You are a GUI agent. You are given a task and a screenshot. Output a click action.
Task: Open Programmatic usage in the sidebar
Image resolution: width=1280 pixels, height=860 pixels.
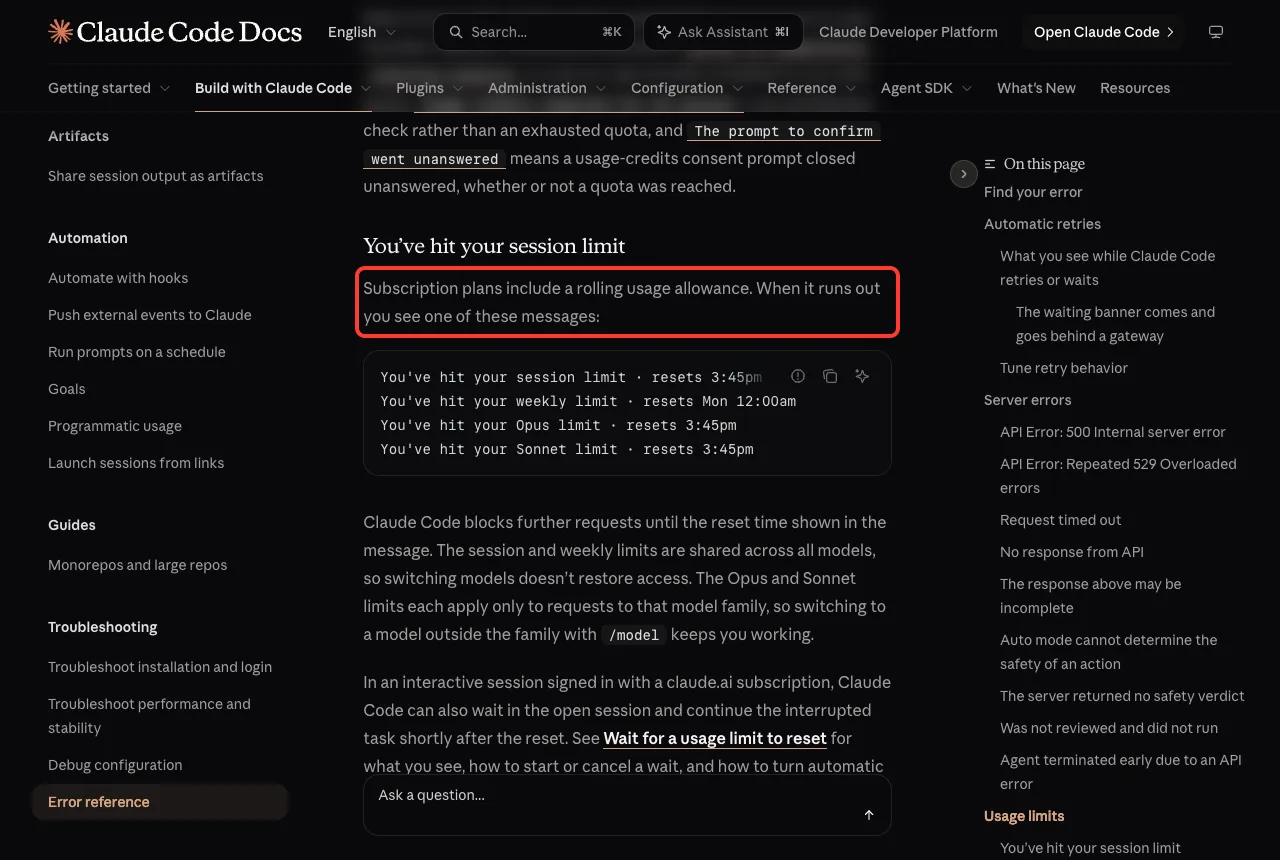[x=115, y=426]
